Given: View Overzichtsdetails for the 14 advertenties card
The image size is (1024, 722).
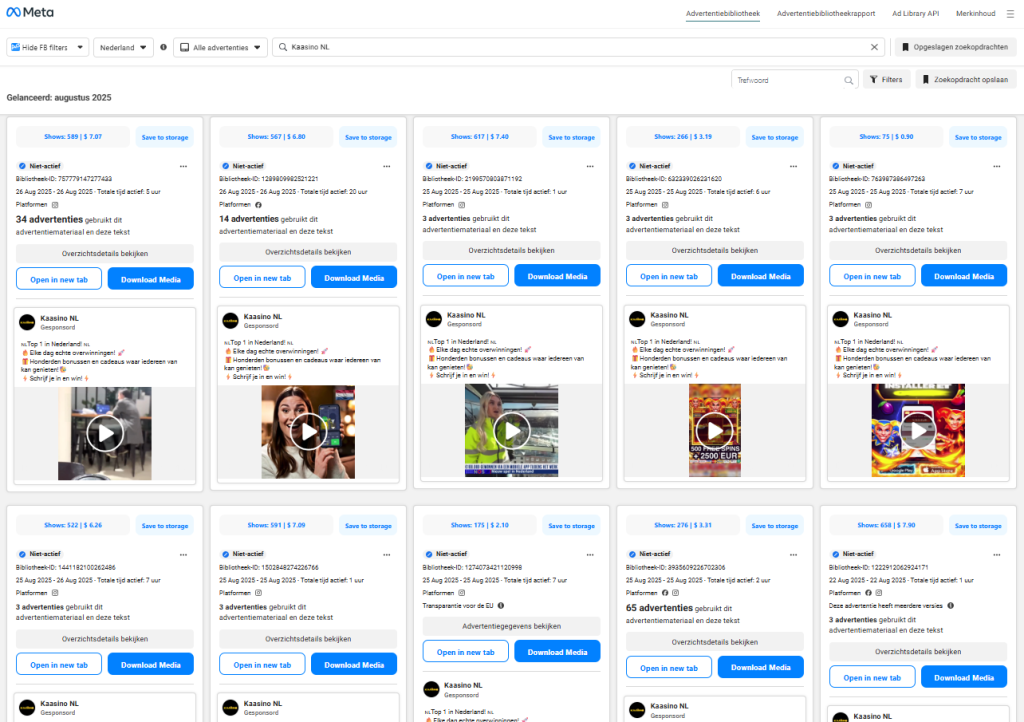Looking at the screenshot, I should (308, 252).
